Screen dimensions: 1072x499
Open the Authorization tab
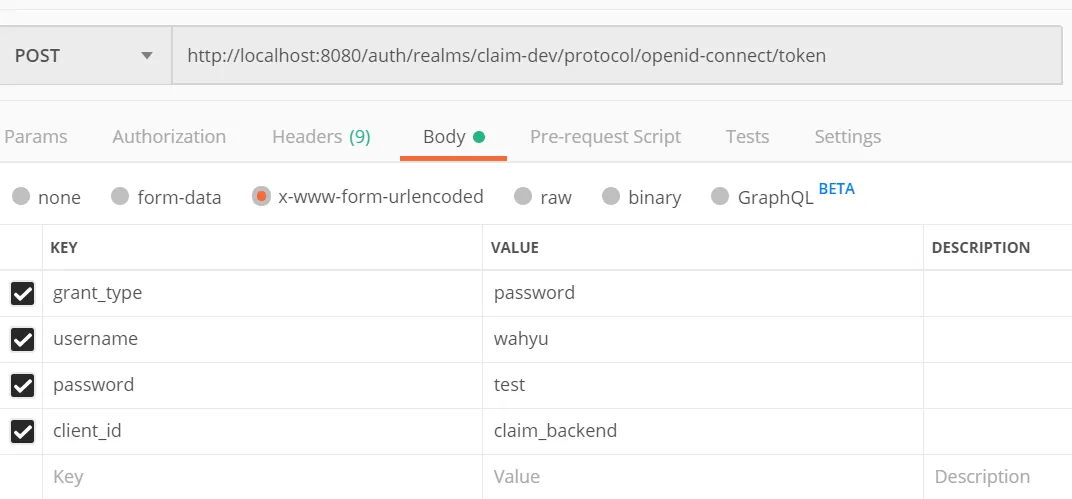pos(169,137)
